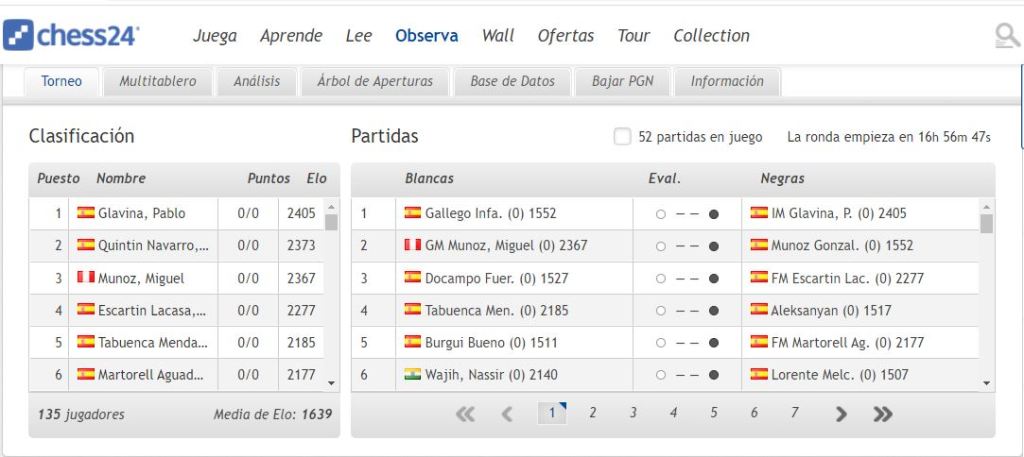Click India flag beside Wajih, Nassir
Image resolution: width=1024 pixels, height=457 pixels.
coord(412,375)
